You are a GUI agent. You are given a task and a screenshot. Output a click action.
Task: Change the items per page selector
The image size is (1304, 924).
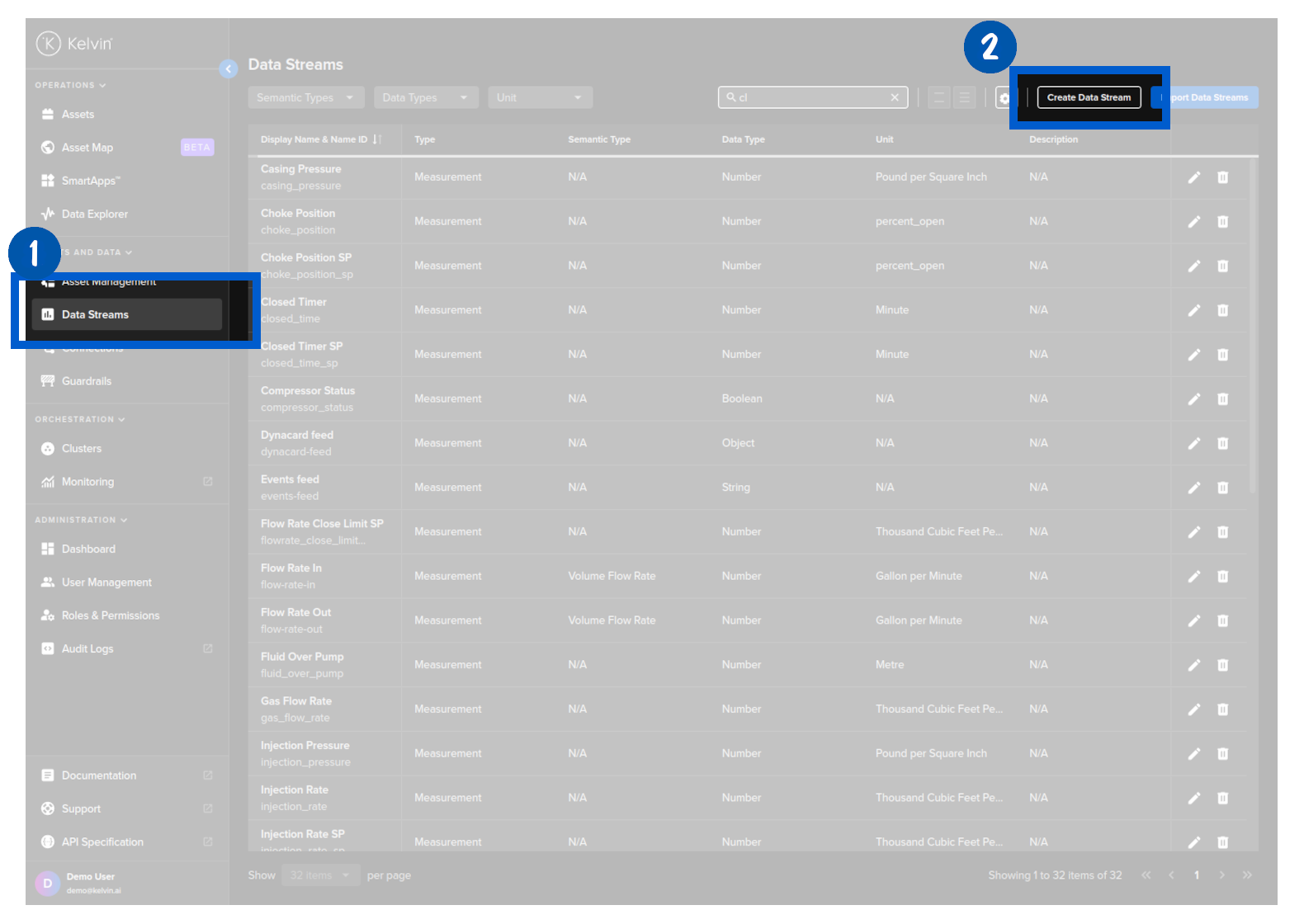319,875
